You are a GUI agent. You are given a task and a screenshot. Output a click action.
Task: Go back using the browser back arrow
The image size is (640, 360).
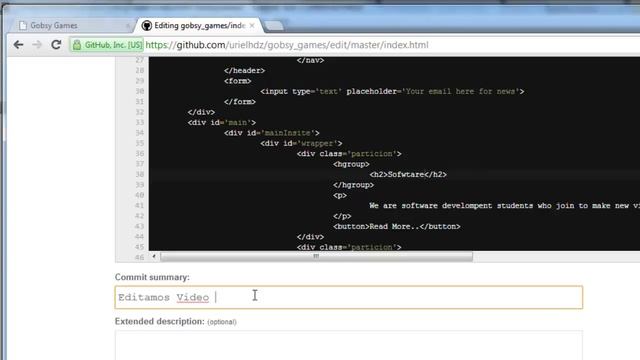pos(18,44)
